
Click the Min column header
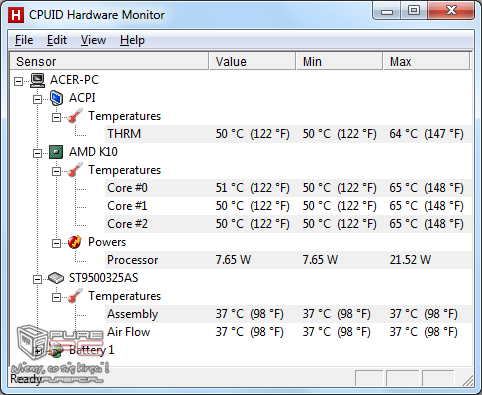click(x=339, y=61)
